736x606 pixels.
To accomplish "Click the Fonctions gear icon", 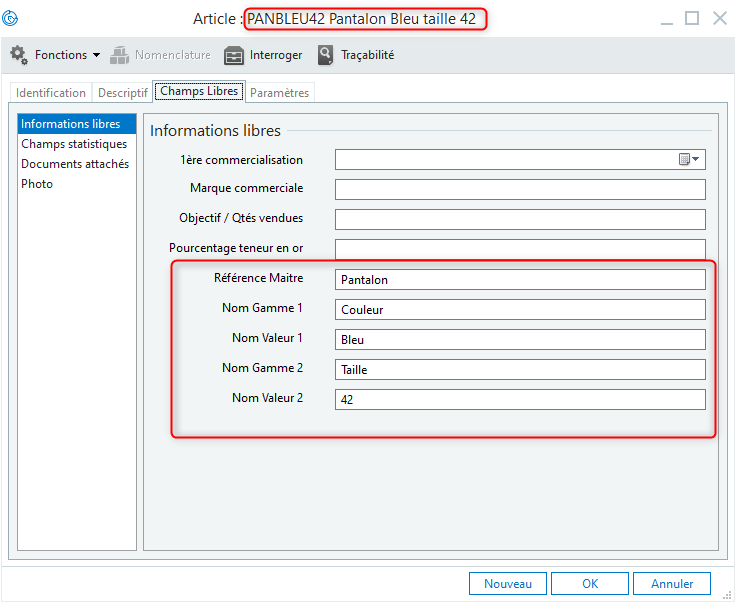I will point(19,55).
